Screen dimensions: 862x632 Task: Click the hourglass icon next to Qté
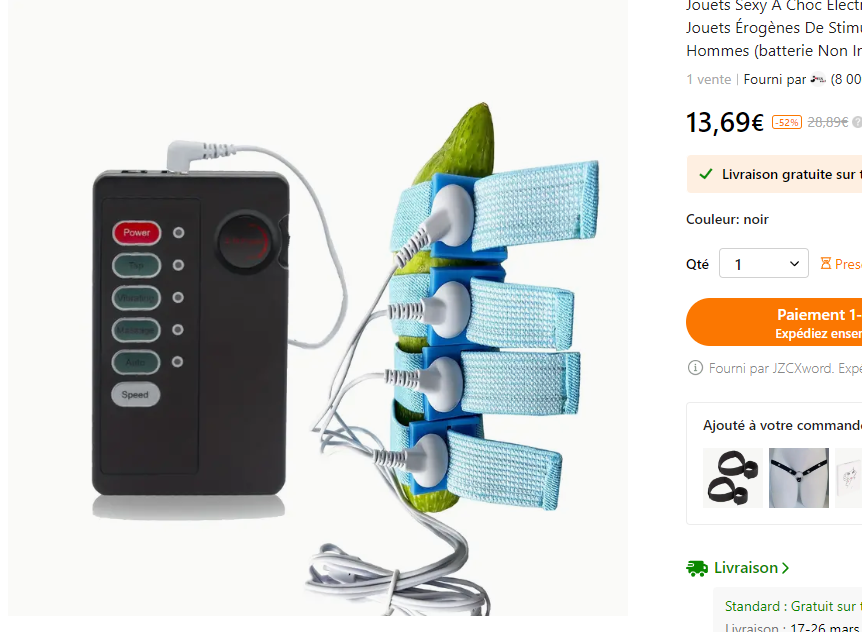(x=825, y=264)
